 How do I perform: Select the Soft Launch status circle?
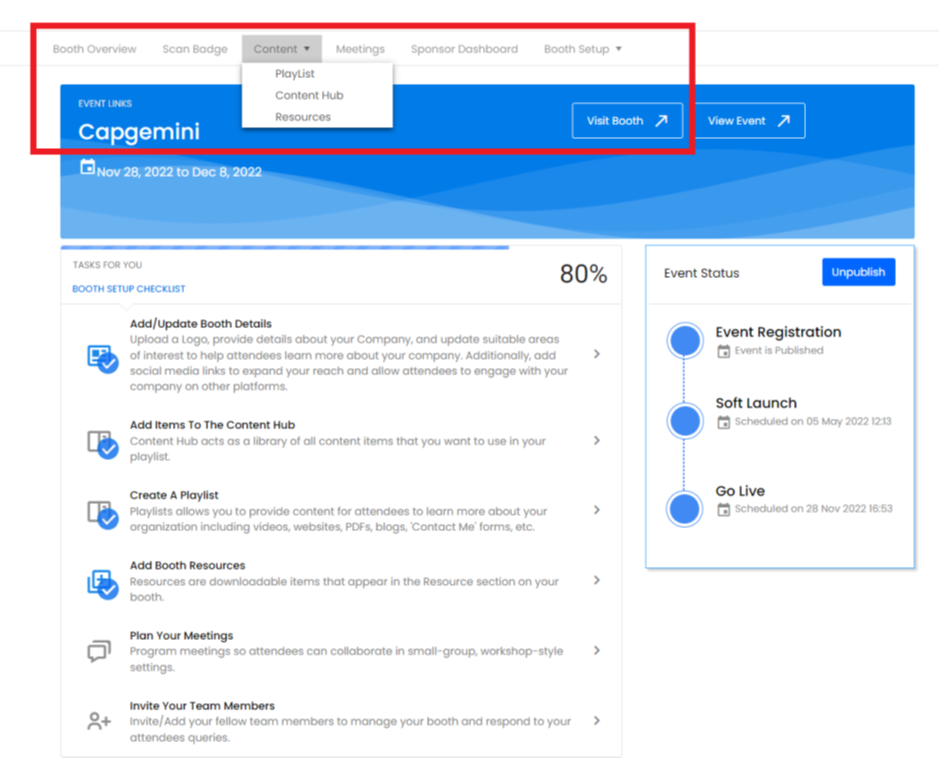pyautogui.click(x=685, y=420)
